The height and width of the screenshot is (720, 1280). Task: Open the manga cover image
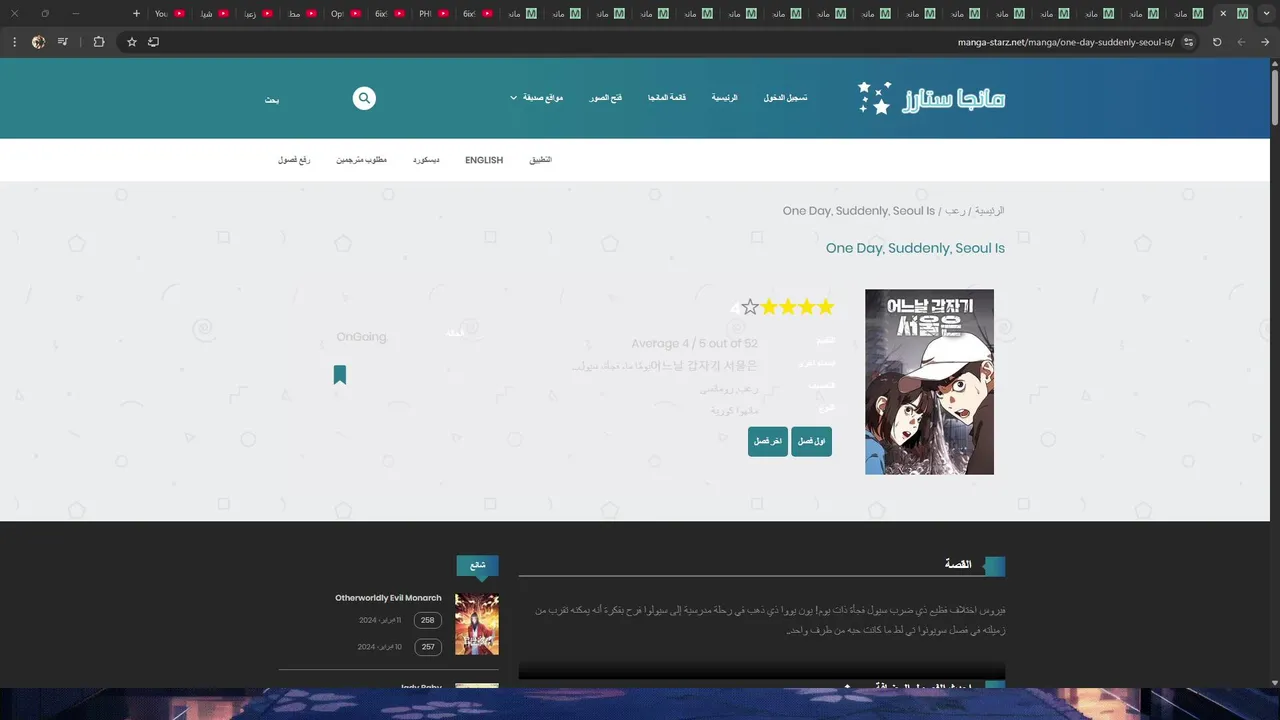tap(929, 382)
